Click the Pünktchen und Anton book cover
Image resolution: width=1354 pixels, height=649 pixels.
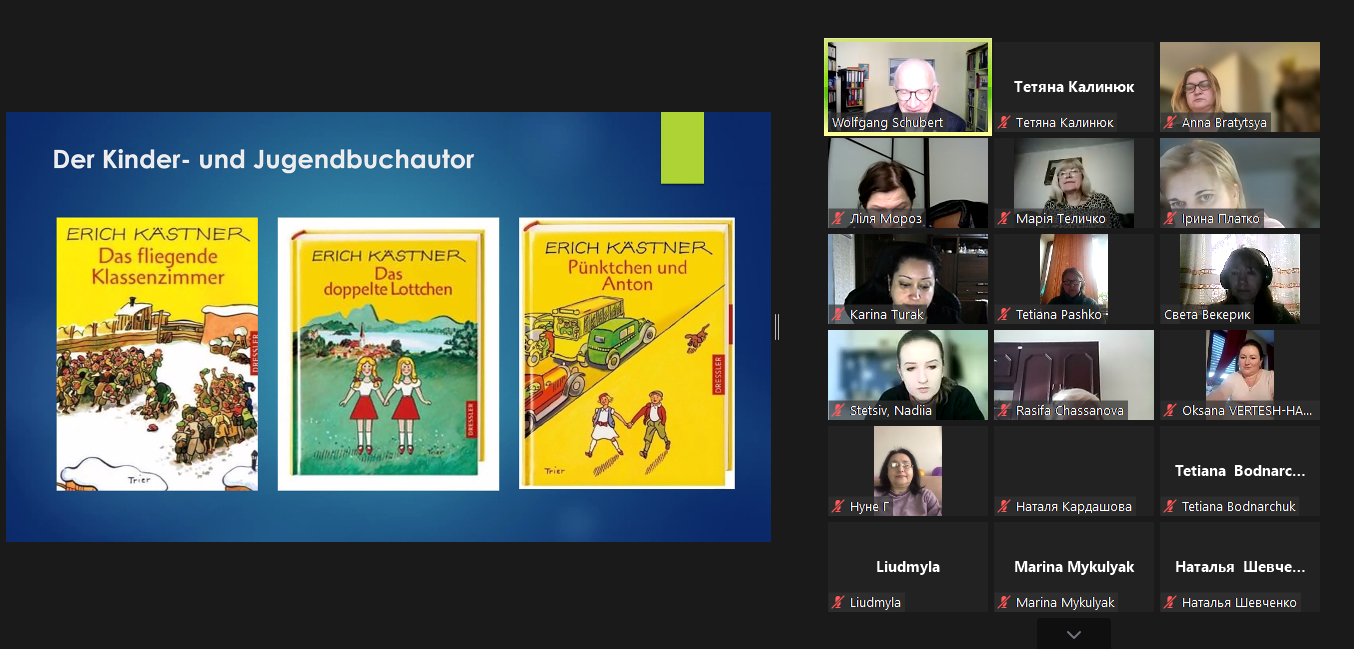pos(627,354)
